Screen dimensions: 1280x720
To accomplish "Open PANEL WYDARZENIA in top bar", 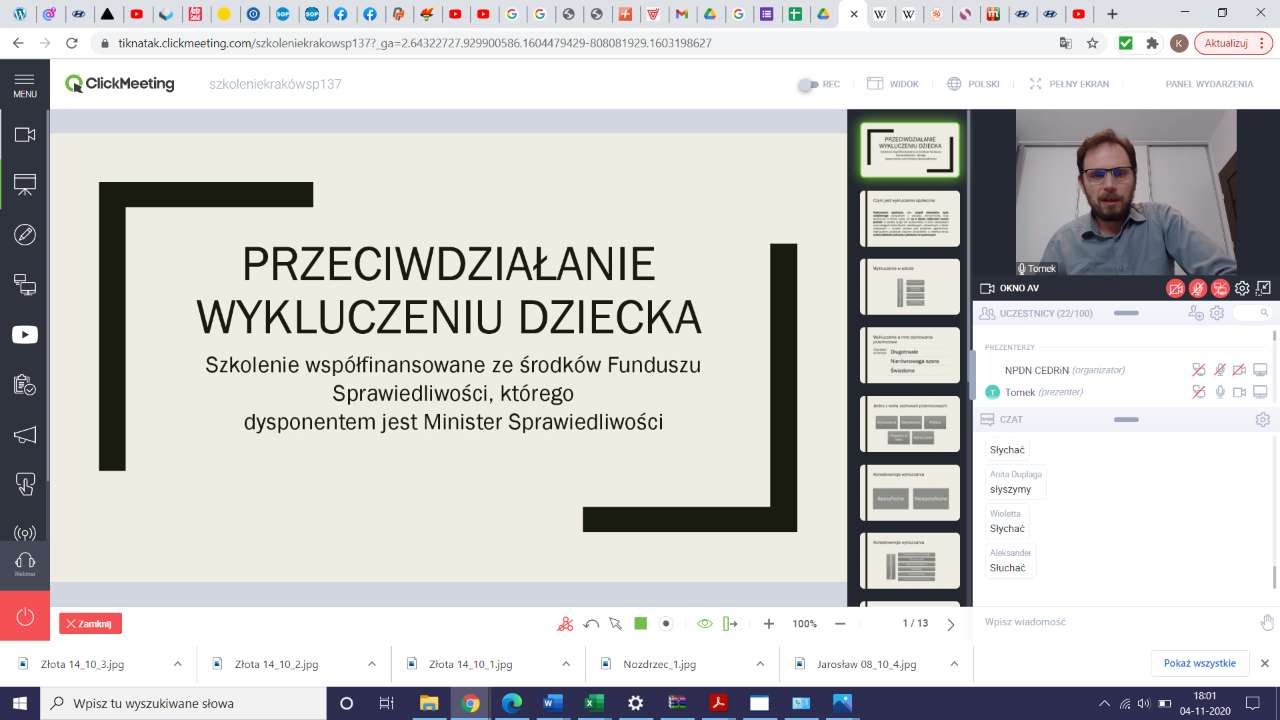I will [x=1209, y=84].
